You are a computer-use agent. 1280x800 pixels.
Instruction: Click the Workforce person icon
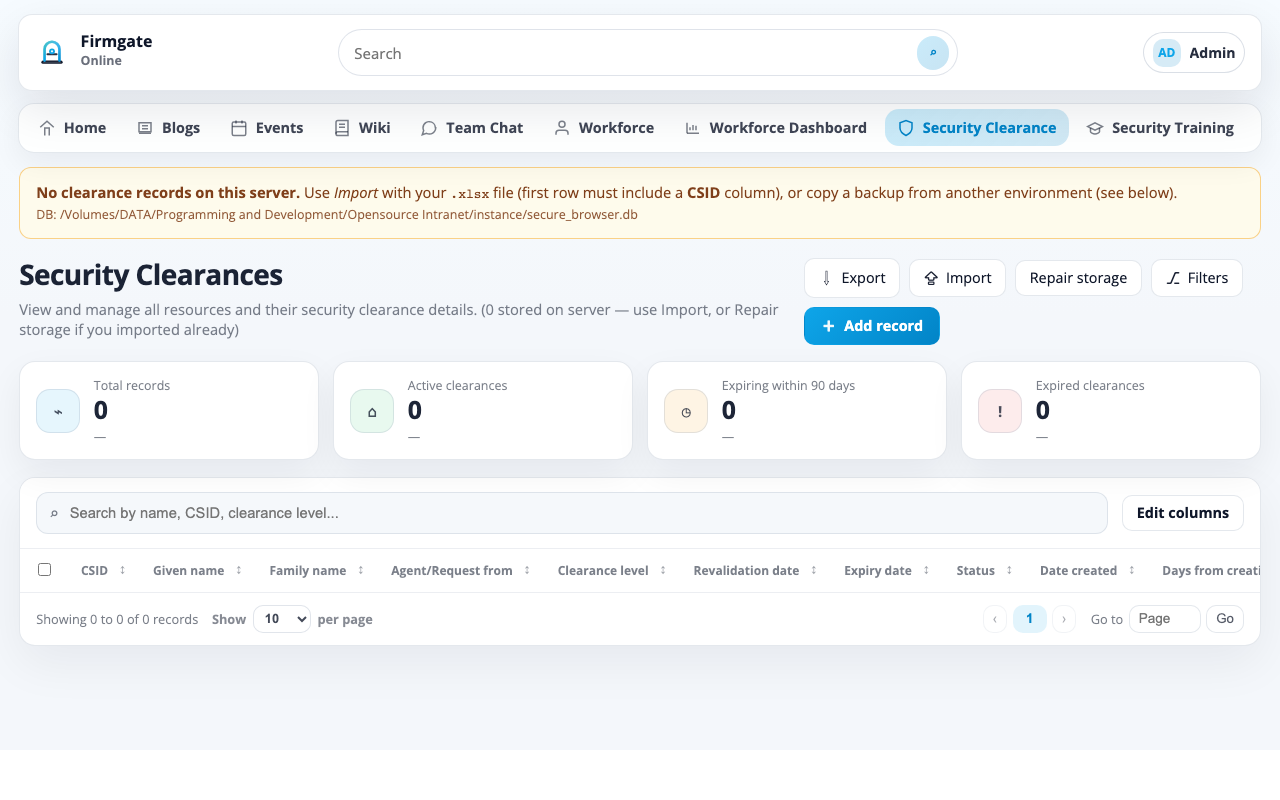coord(562,128)
